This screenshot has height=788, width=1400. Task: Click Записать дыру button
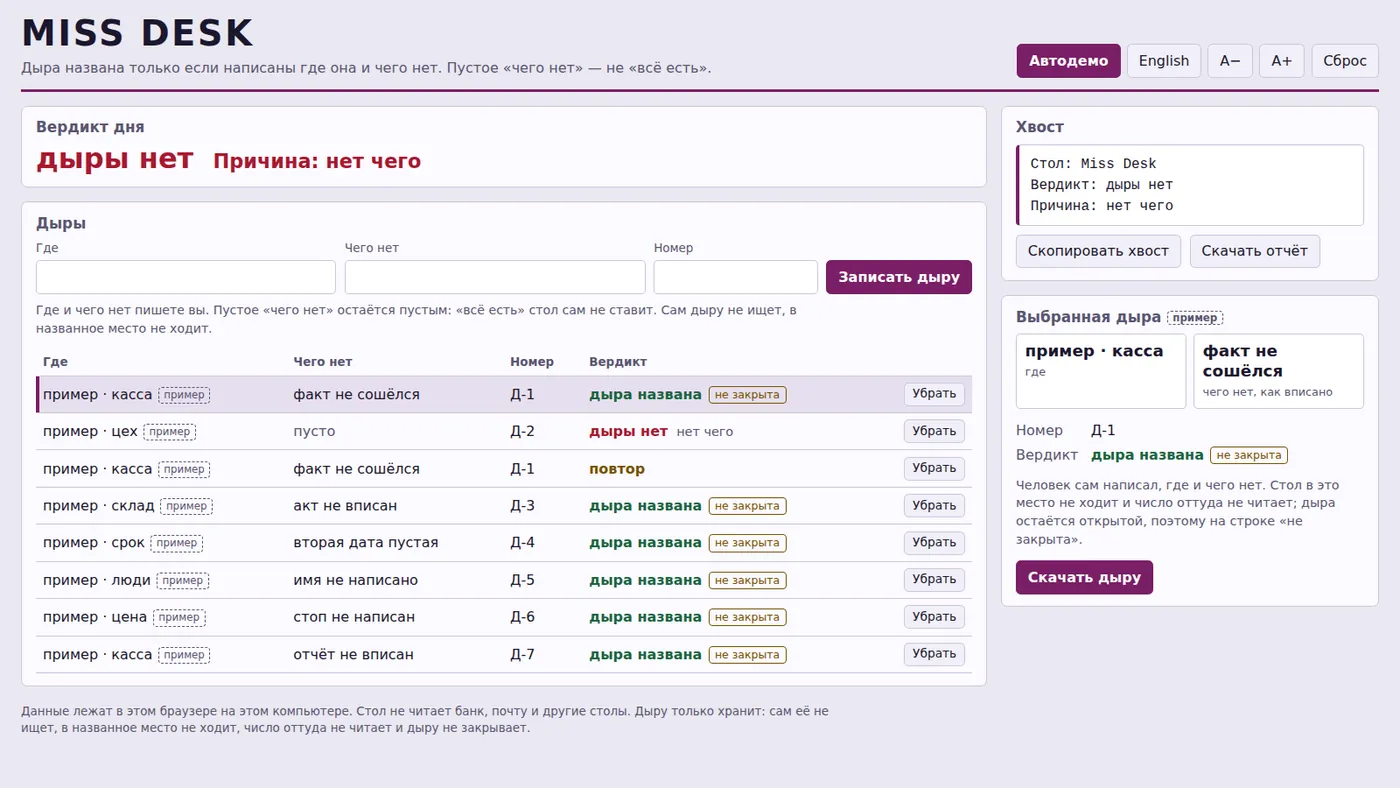click(899, 277)
